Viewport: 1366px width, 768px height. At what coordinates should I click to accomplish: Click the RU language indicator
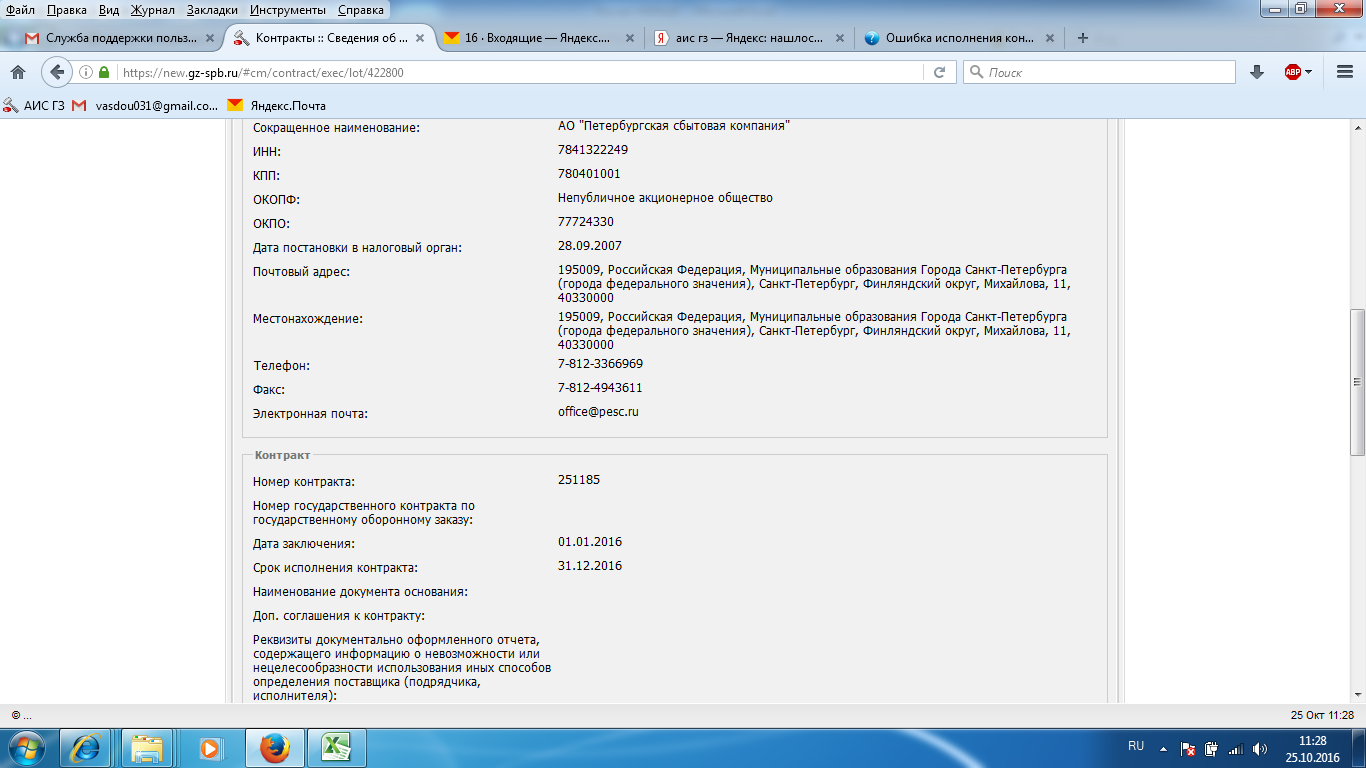pos(1136,746)
